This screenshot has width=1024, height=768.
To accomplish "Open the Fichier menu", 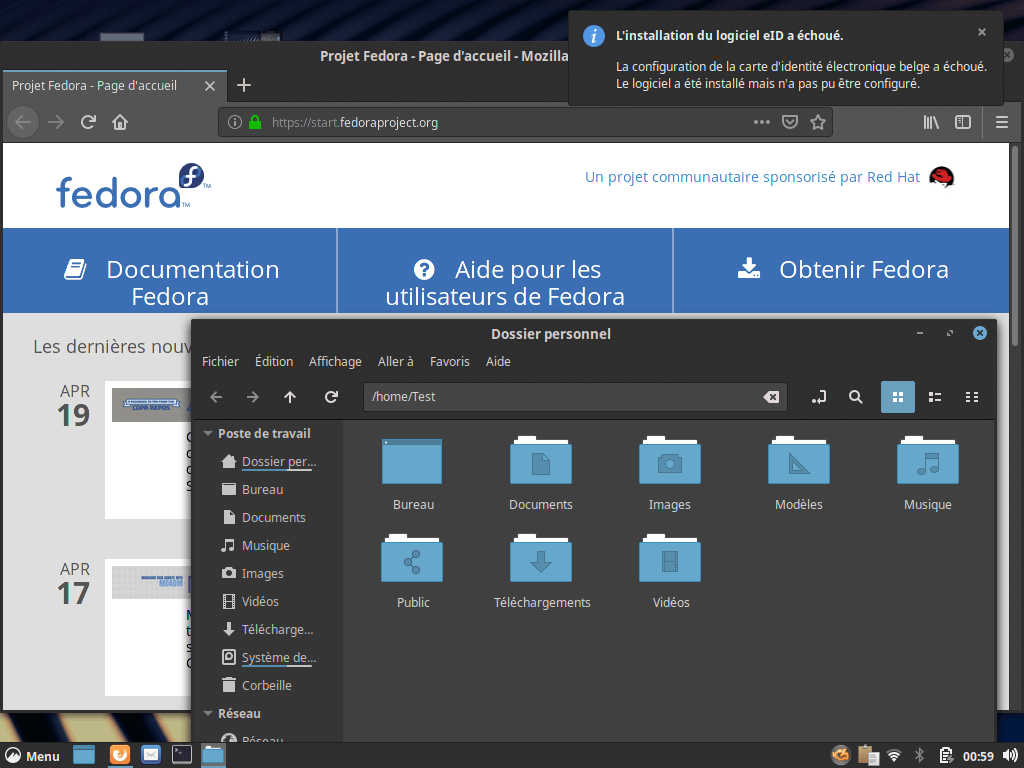I will (220, 362).
